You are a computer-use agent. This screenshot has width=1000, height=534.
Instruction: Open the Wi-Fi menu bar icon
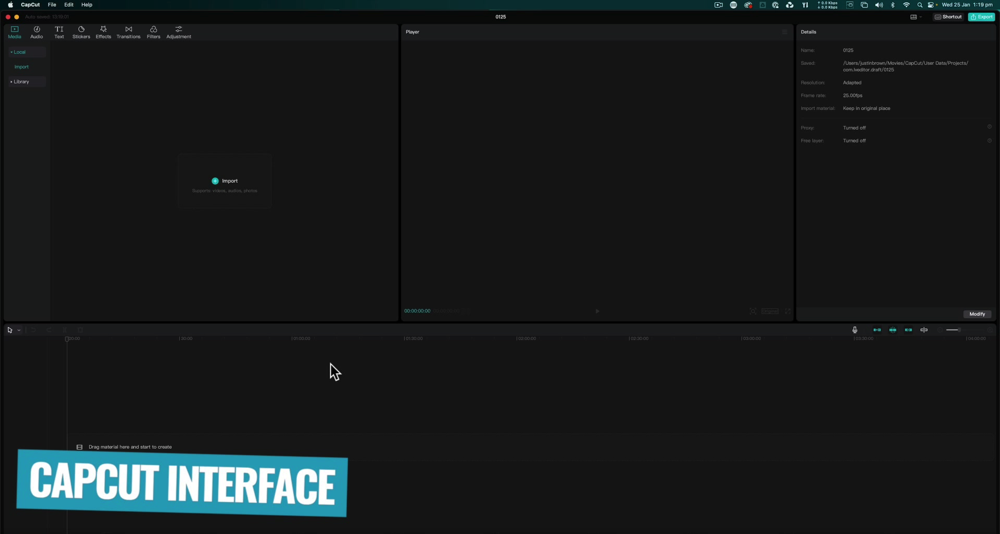pyautogui.click(x=906, y=4)
